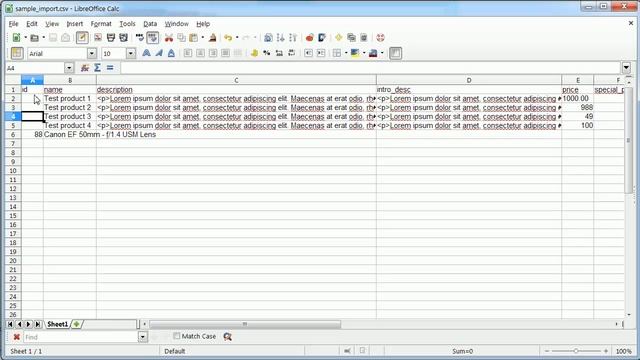Select the Sheet1 tab
The width and height of the screenshot is (640, 360).
(57, 324)
